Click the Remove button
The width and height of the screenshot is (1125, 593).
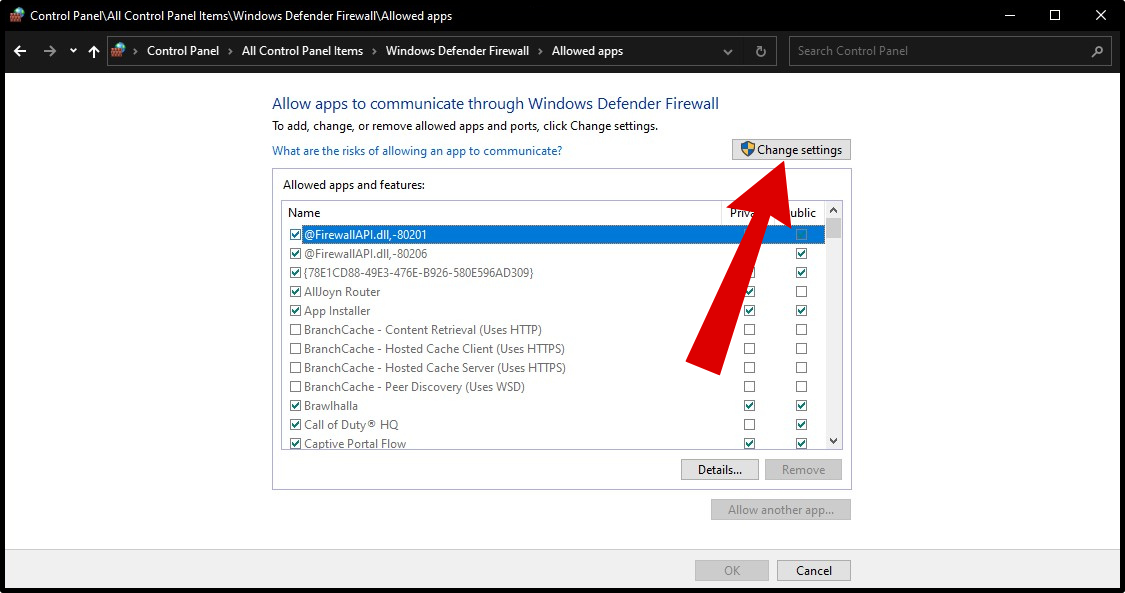coord(803,470)
